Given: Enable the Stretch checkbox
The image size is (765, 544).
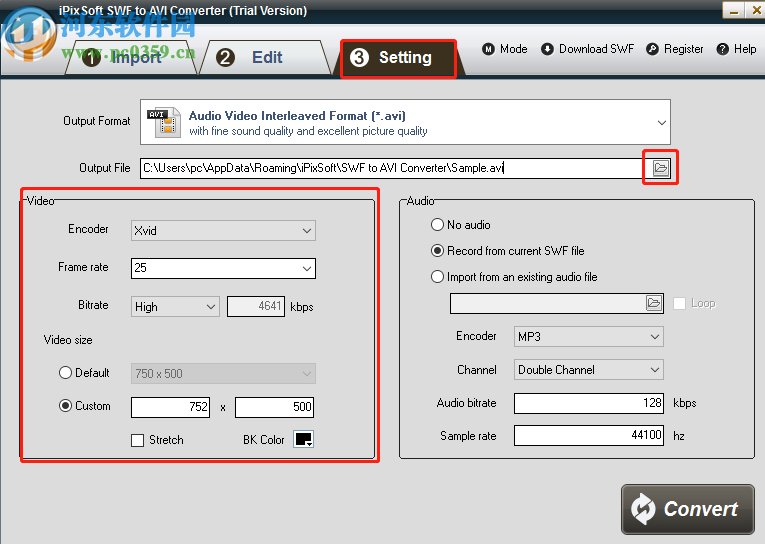Looking at the screenshot, I should point(138,440).
